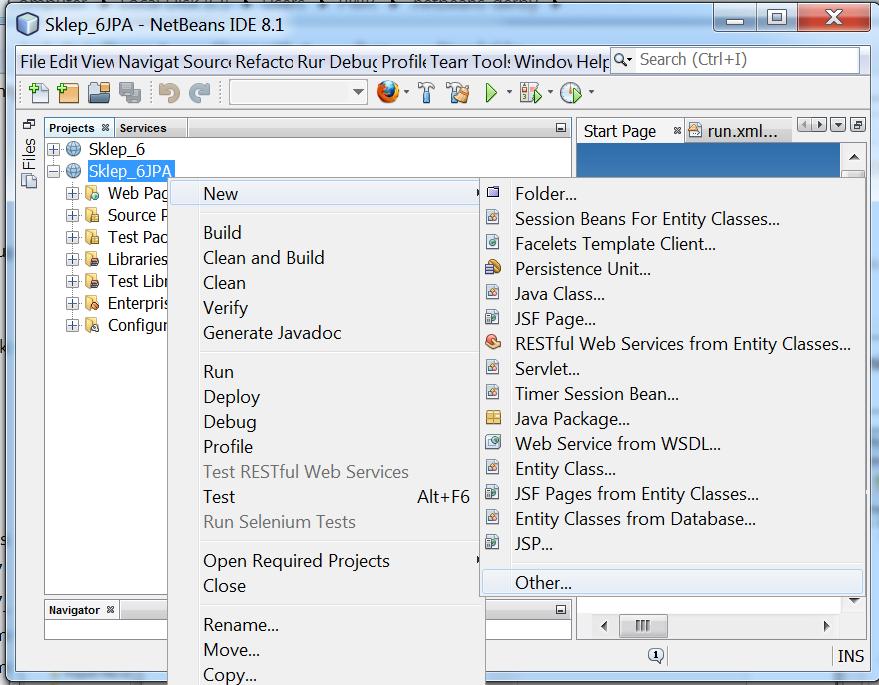Select the Test Libraries tree node

click(x=137, y=281)
